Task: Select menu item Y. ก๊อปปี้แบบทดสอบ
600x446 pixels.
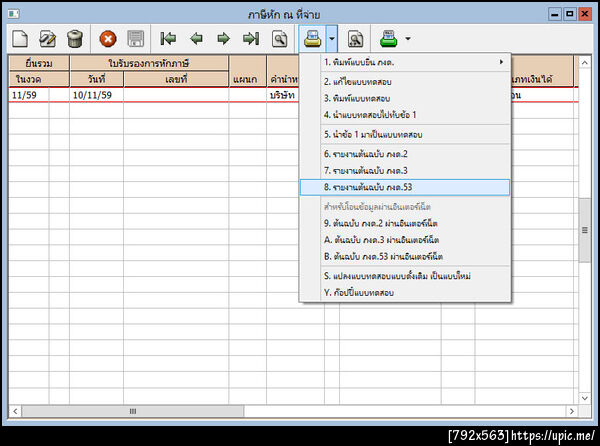Action: (406, 292)
